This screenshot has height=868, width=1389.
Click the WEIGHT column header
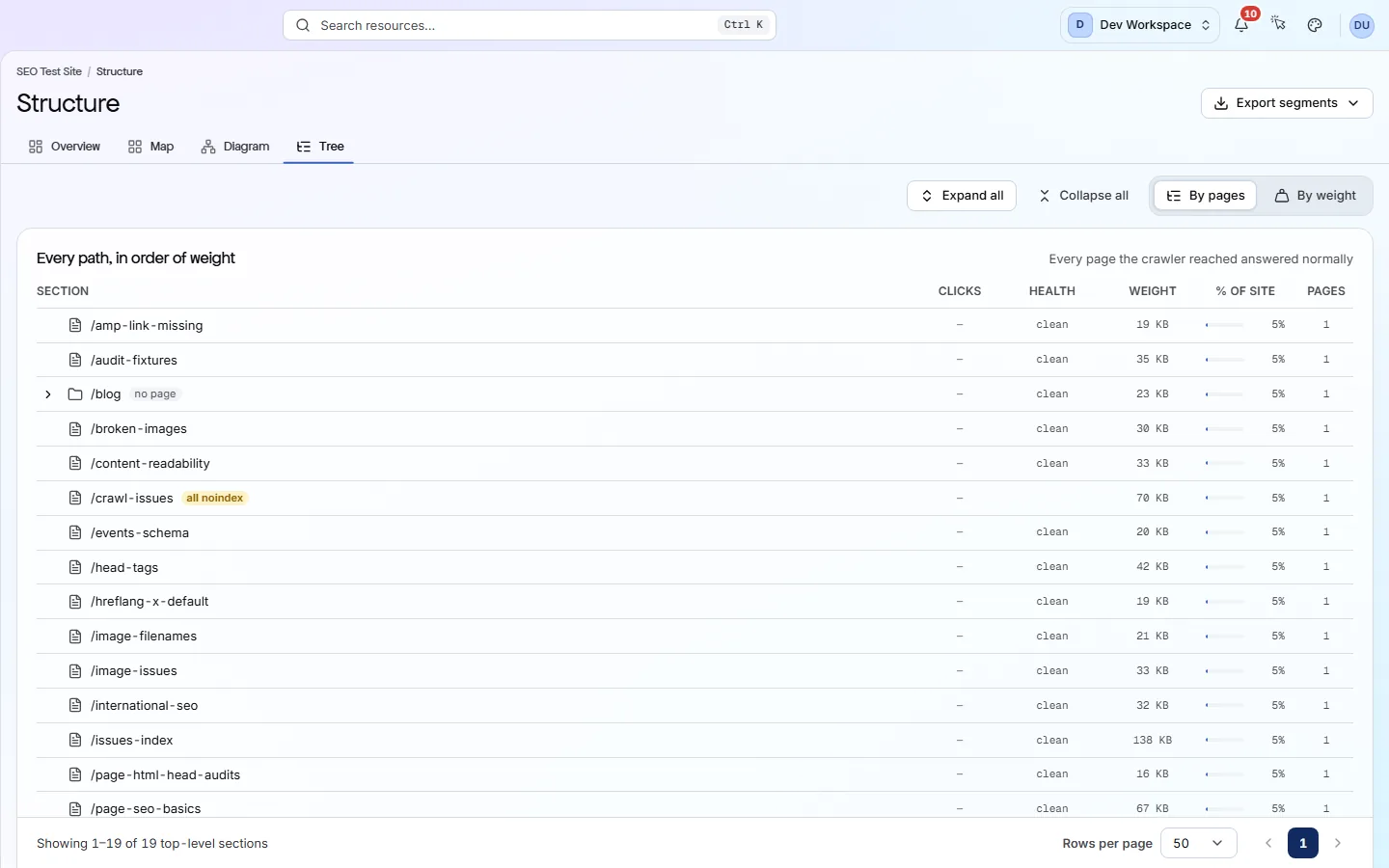pos(1153,291)
